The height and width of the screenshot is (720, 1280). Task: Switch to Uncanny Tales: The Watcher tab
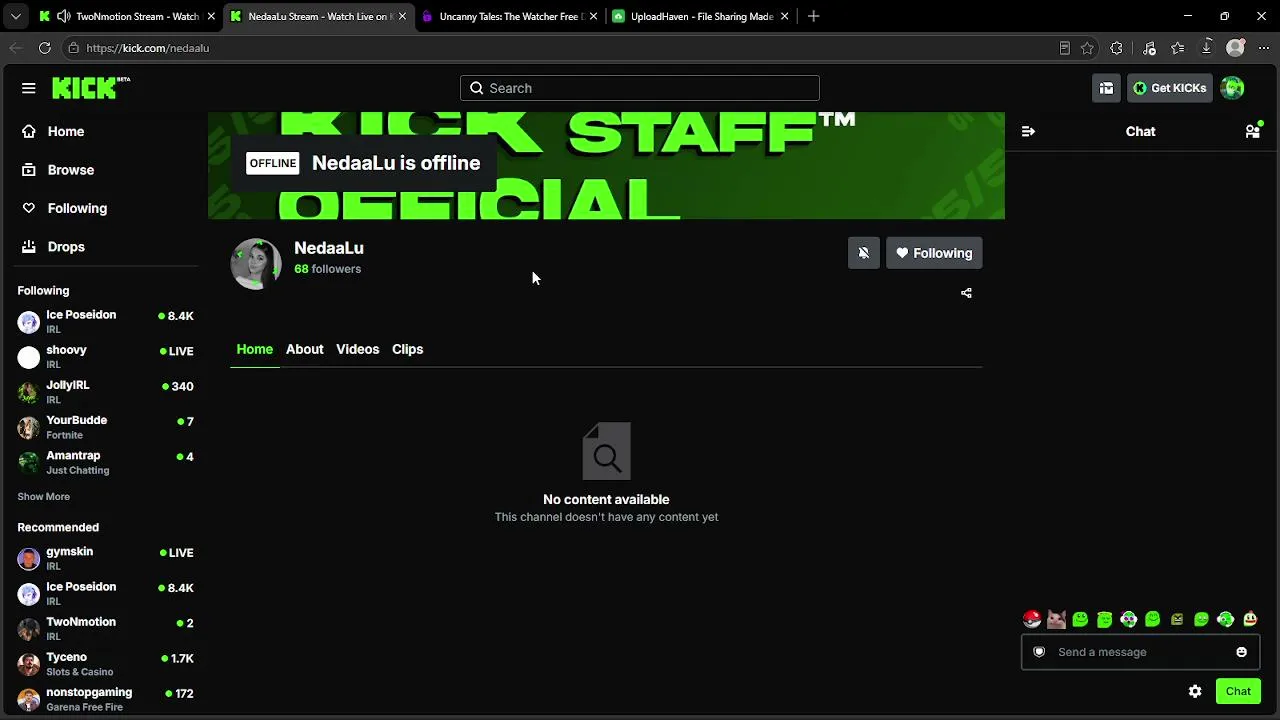(508, 16)
